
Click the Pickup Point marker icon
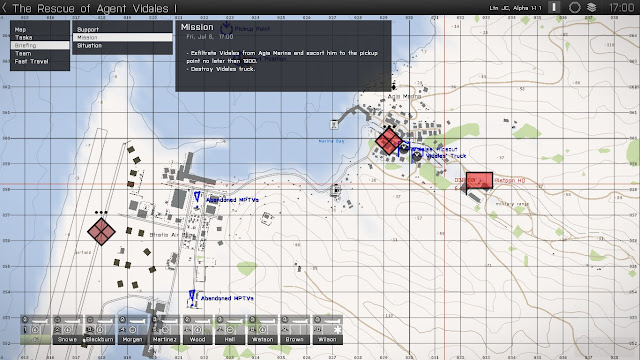coord(226,29)
